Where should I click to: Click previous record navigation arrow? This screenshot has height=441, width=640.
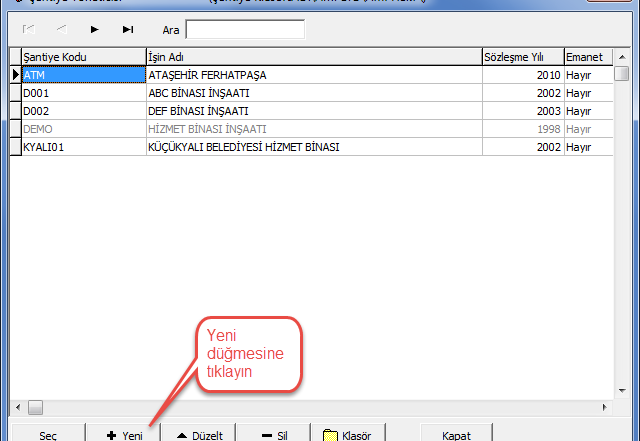61,30
